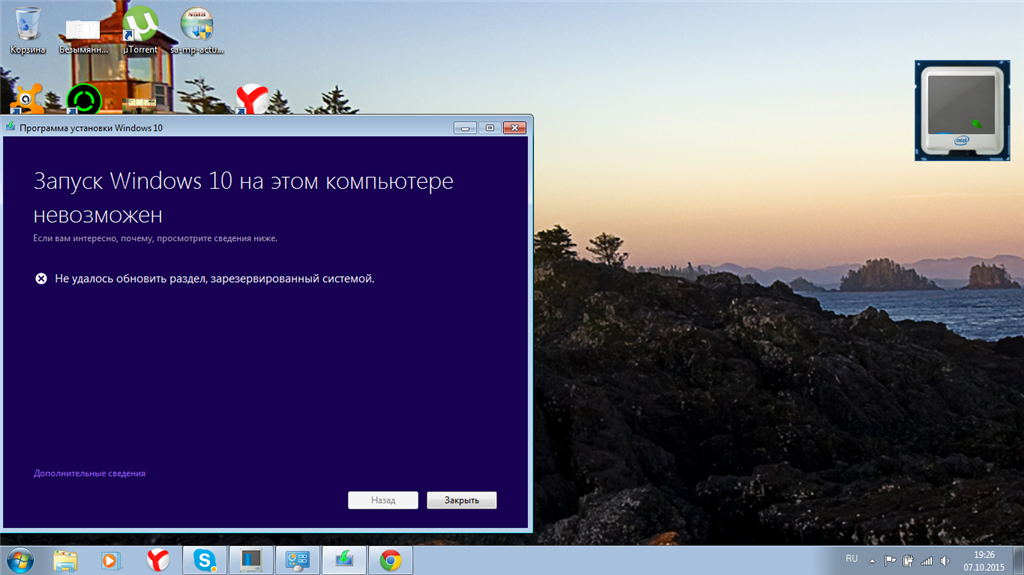Click the error X icon beside the message

tap(41, 278)
